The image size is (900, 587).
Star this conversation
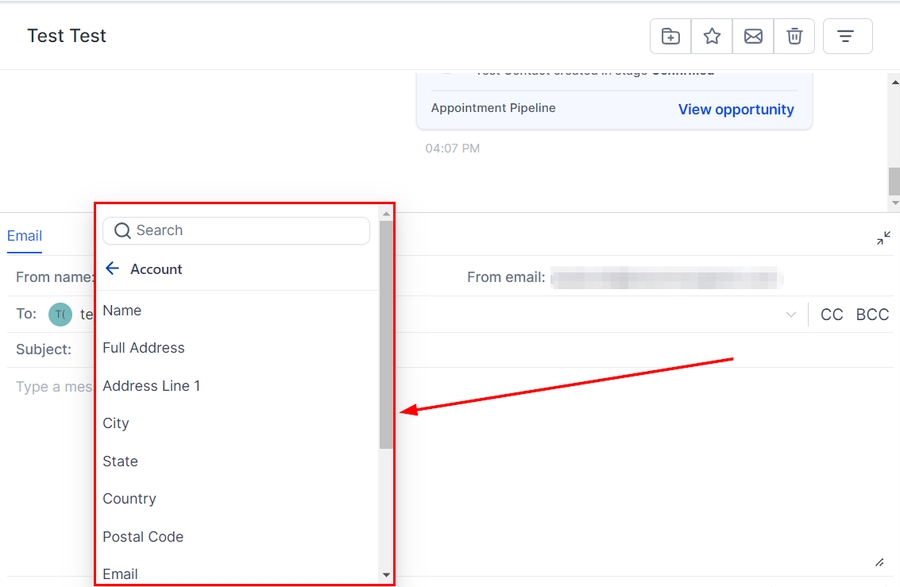pyautogui.click(x=712, y=36)
